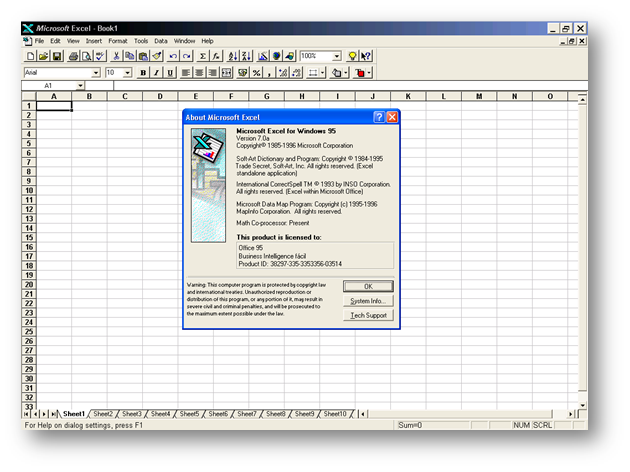
Task: Click the Map globe icon
Action: point(276,56)
